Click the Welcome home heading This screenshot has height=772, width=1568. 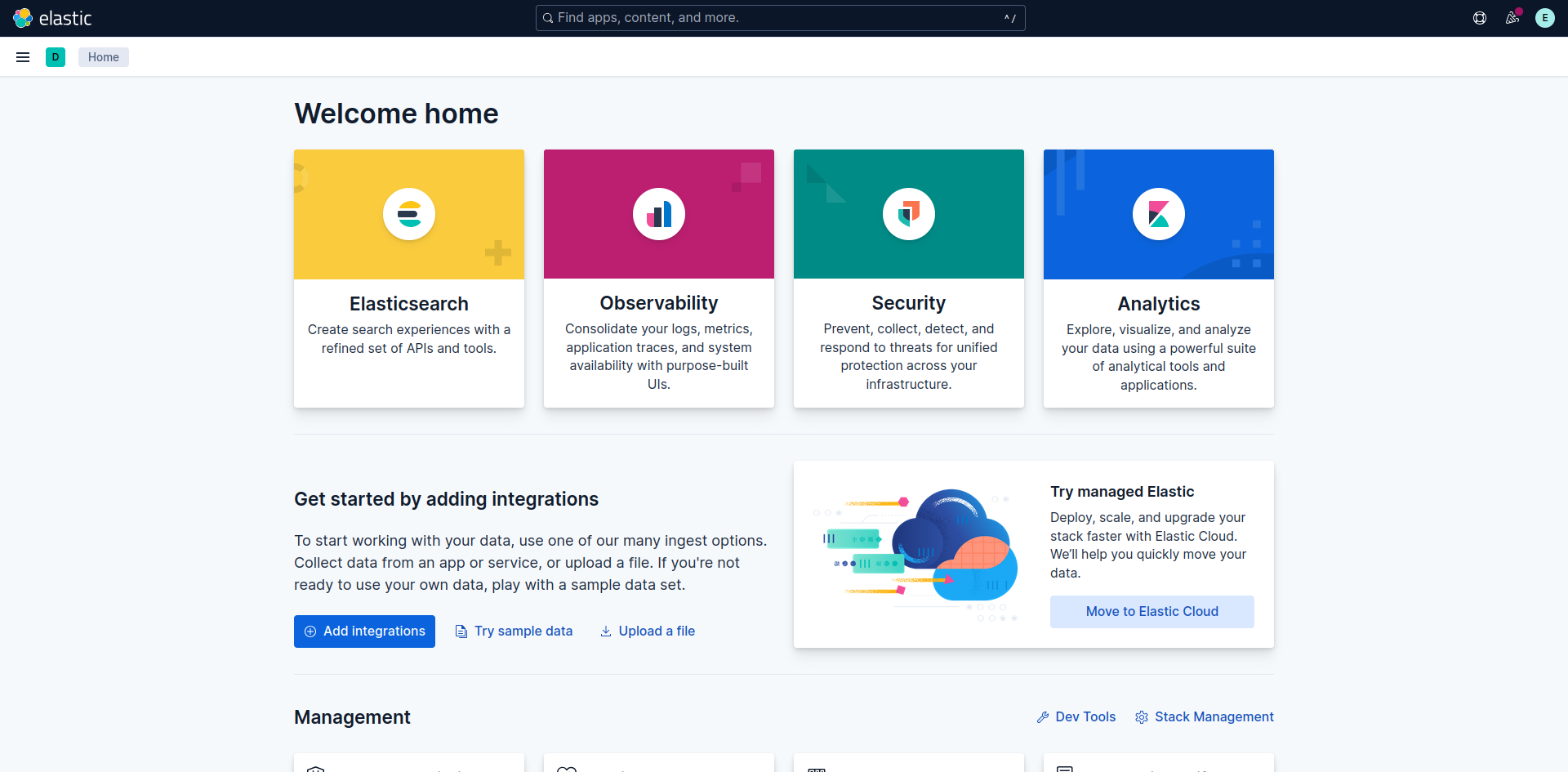(x=396, y=114)
